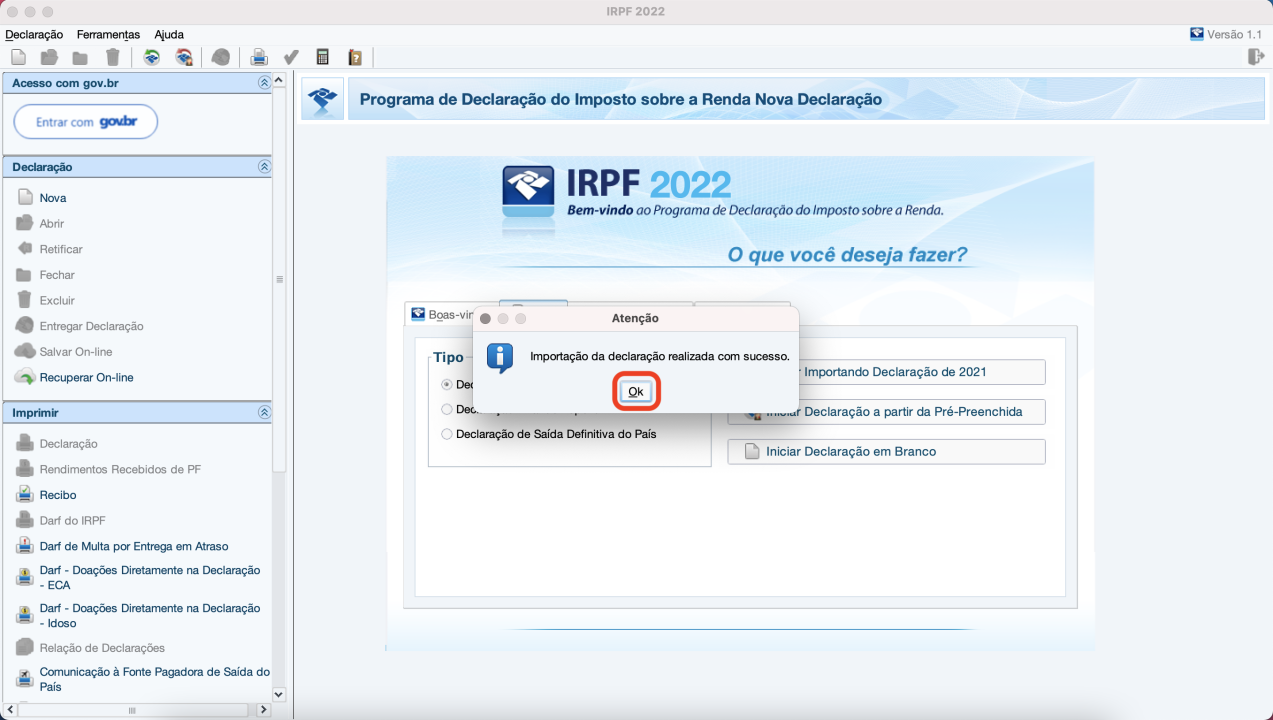Click the Recuperar On-line sidebar item
The width and height of the screenshot is (1273, 720).
tap(86, 378)
